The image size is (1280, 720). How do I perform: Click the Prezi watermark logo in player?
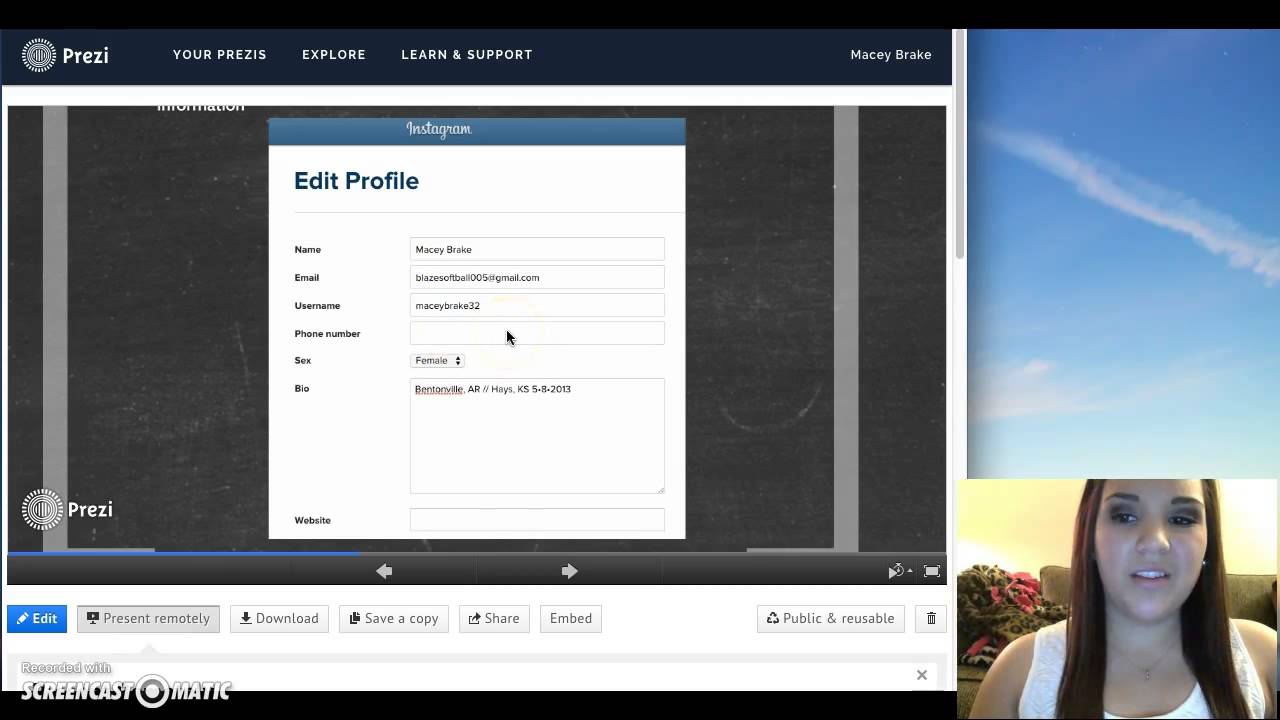pos(67,510)
